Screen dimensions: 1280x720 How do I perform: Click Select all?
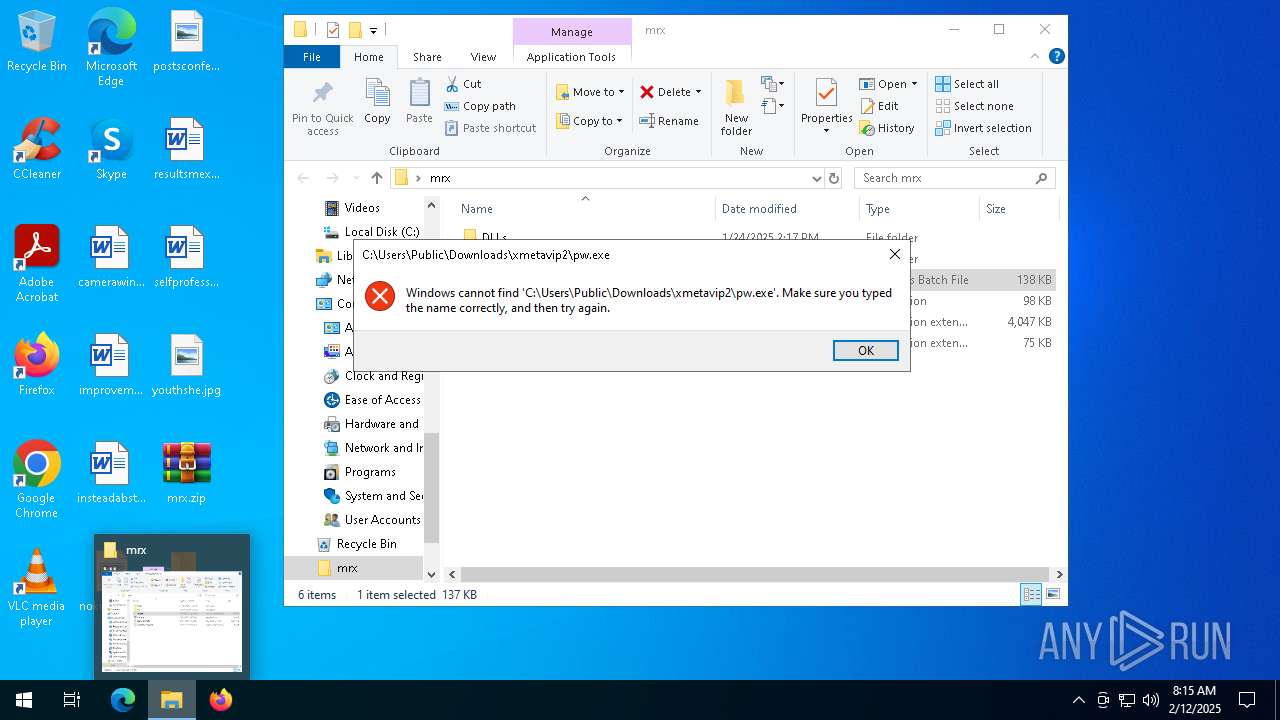(967, 84)
